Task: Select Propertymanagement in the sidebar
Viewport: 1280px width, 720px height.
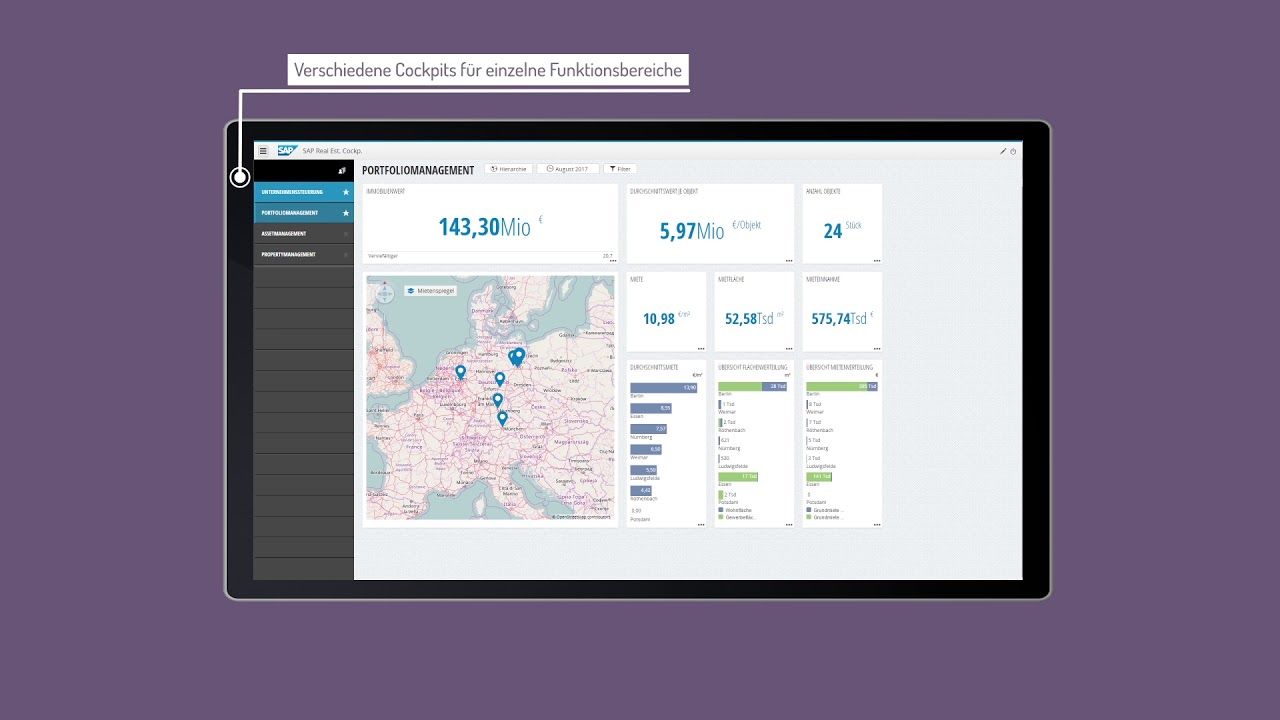Action: coord(289,255)
